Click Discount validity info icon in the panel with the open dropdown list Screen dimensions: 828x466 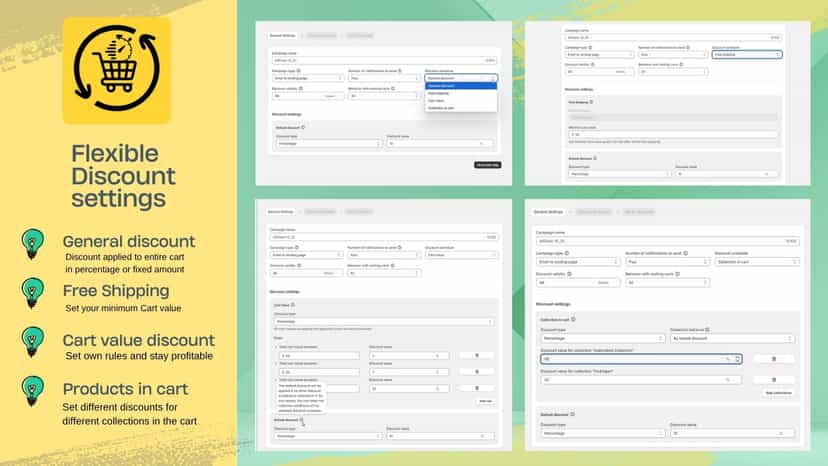[301, 89]
